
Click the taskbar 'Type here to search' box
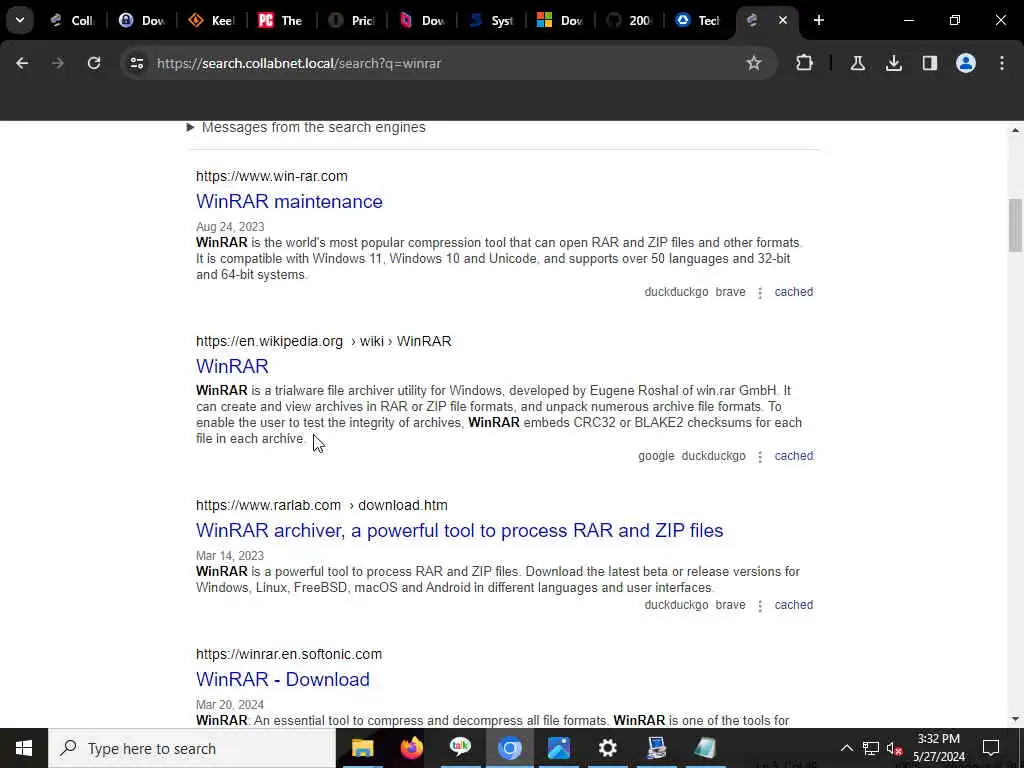point(192,748)
